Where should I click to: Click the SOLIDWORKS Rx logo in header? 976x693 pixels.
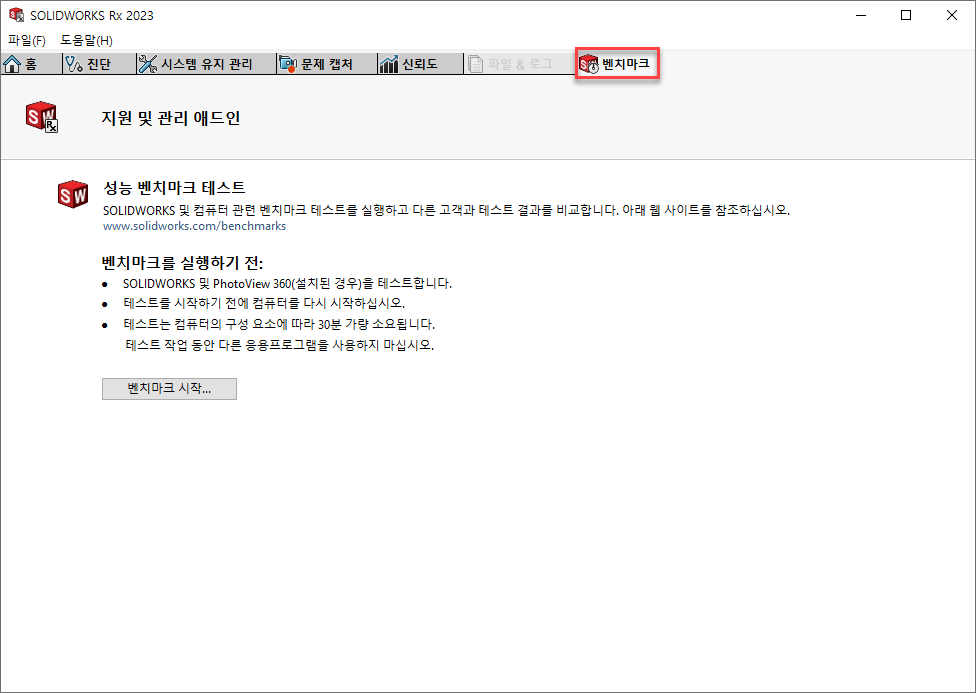42,117
